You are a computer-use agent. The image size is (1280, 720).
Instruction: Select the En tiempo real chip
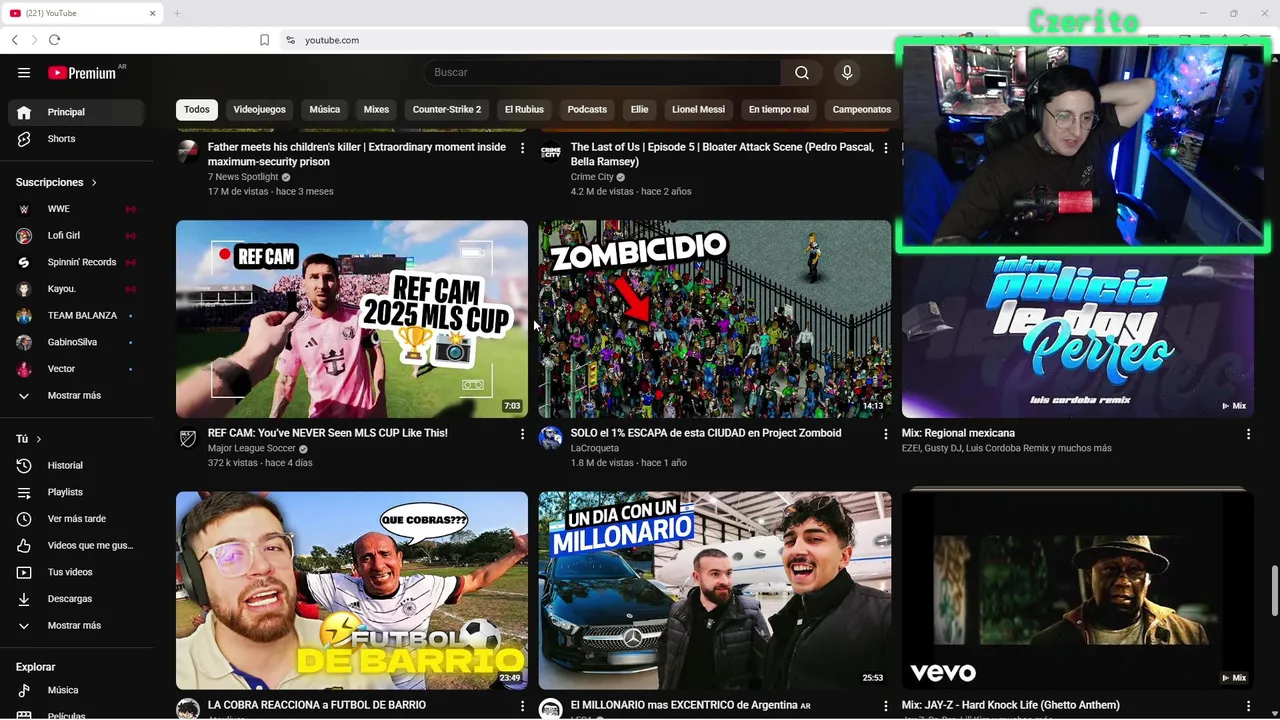(x=779, y=110)
